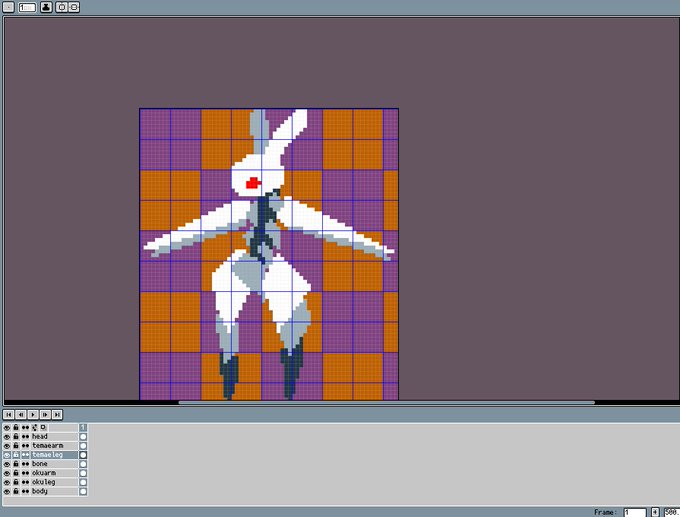Click the onion skin icon in timeline header

(x=35, y=428)
